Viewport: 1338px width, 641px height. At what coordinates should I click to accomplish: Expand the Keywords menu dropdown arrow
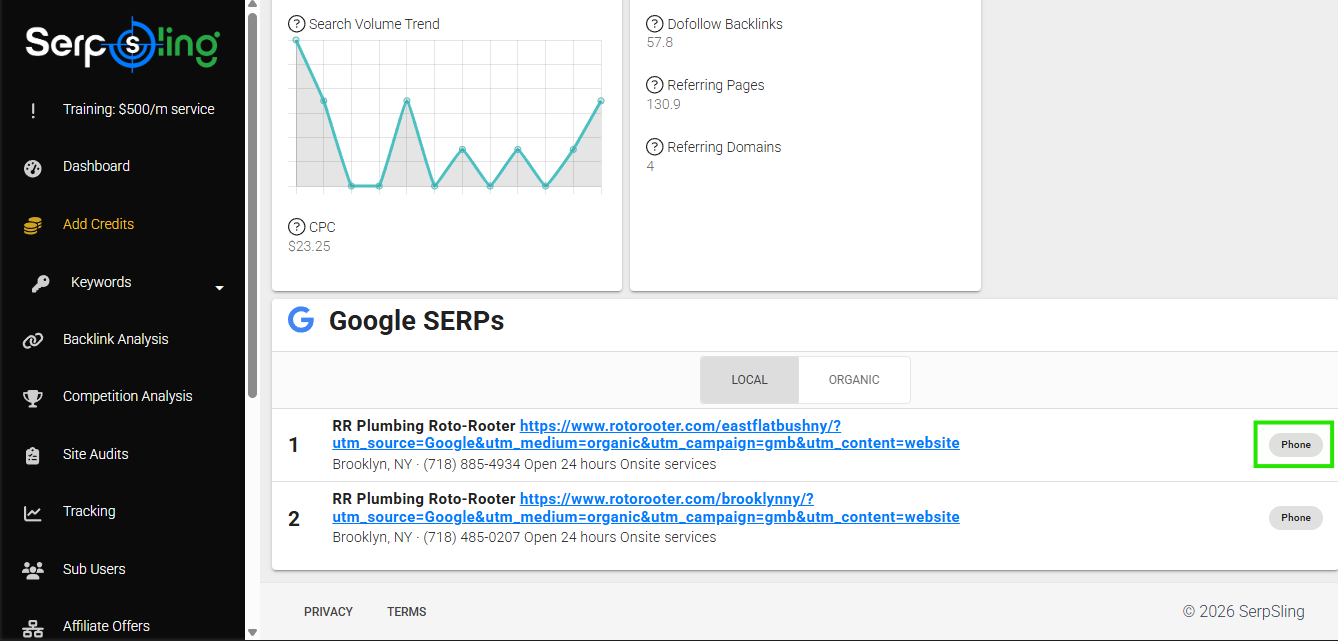[x=219, y=289]
